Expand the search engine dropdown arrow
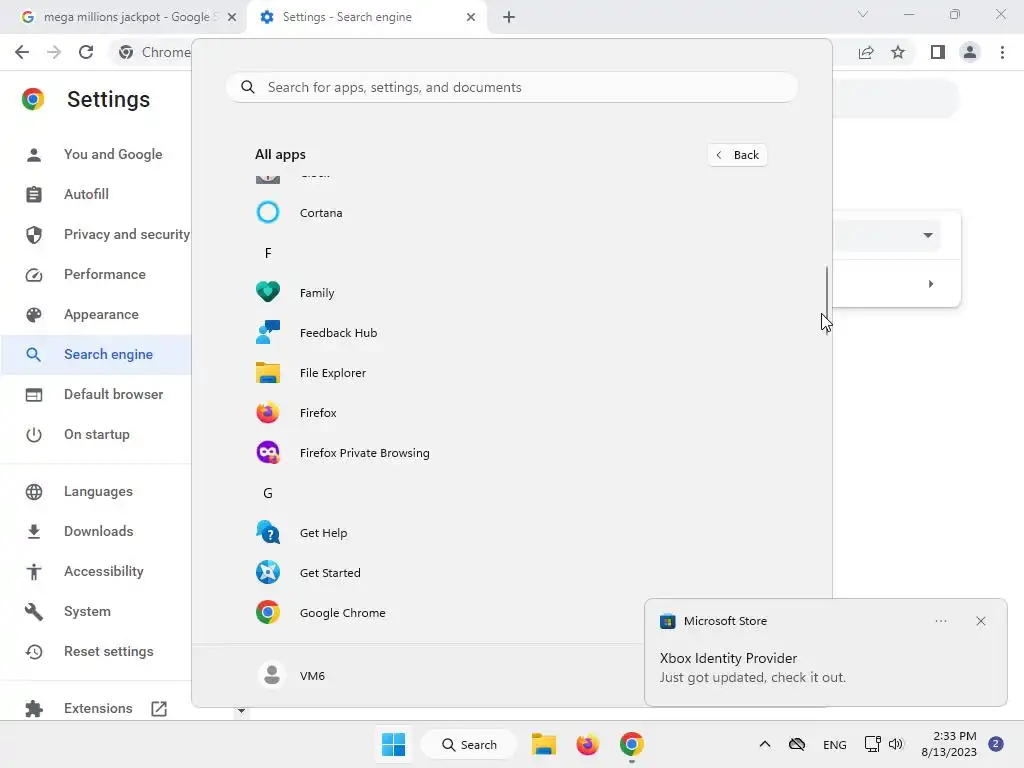Screen dimensions: 1024x768 pos(927,235)
